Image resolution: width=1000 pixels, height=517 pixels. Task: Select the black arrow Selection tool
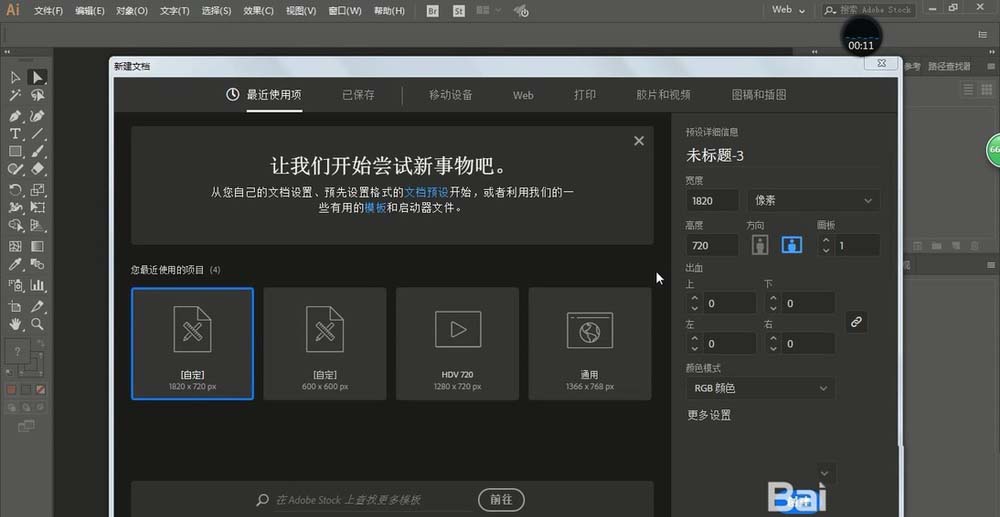(15, 77)
